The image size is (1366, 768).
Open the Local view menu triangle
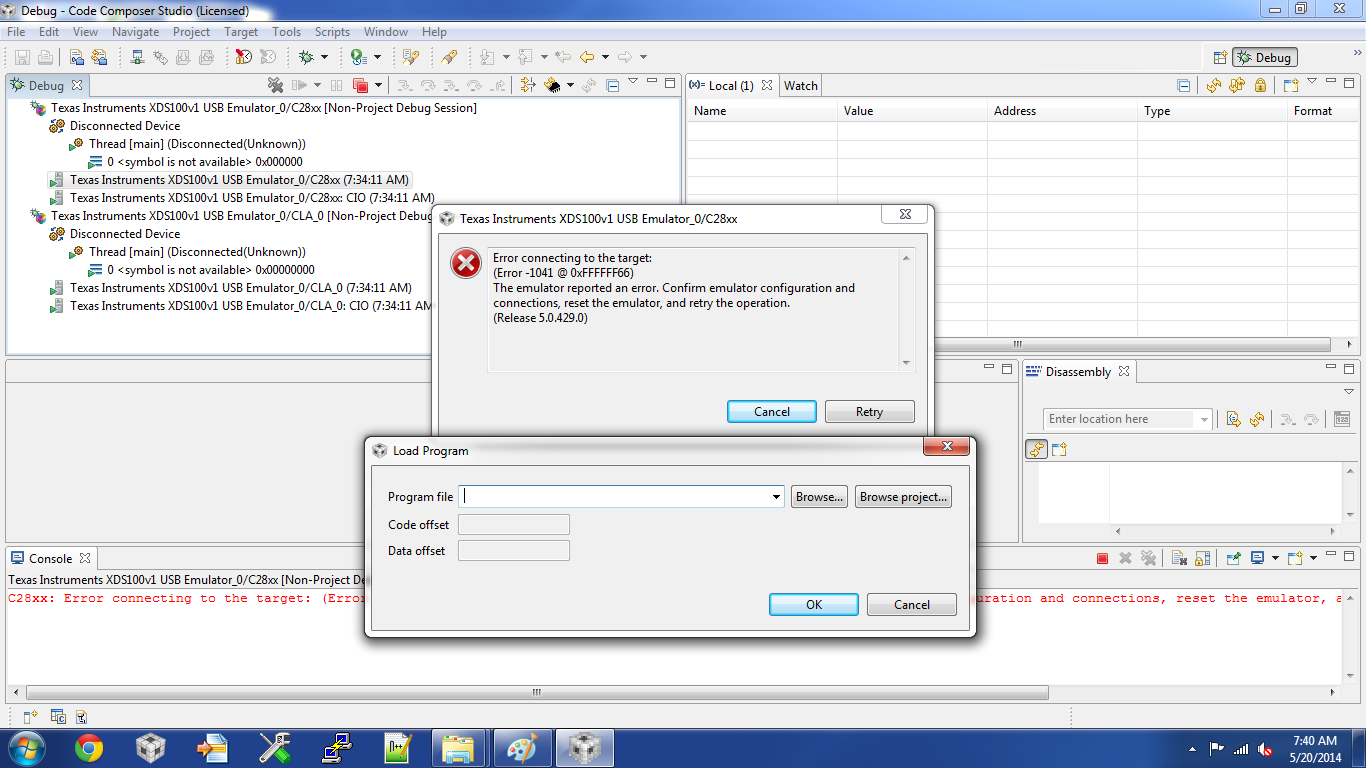pyautogui.click(x=1311, y=82)
